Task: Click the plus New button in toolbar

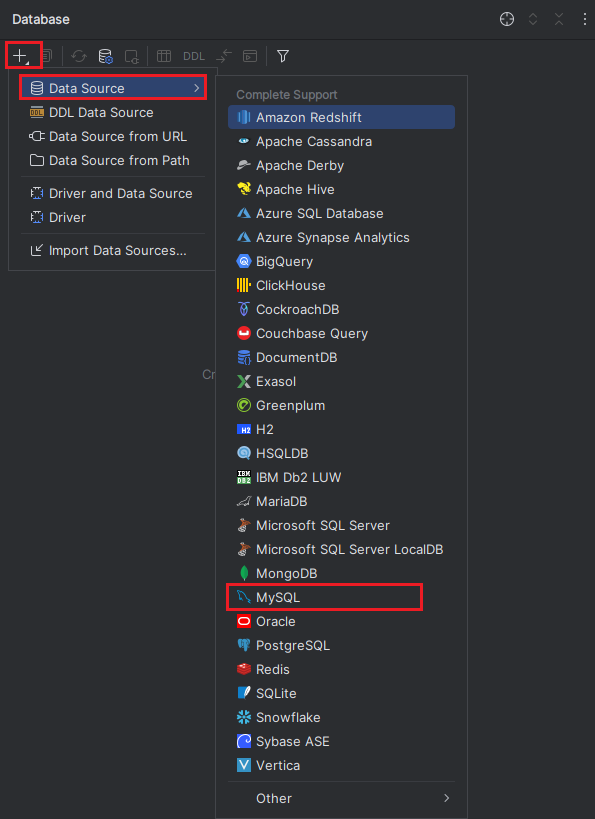Action: coord(21,56)
